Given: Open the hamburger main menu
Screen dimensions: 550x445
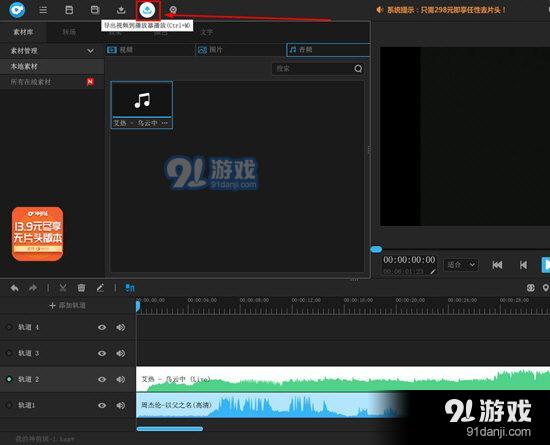Looking at the screenshot, I should coord(43,10).
